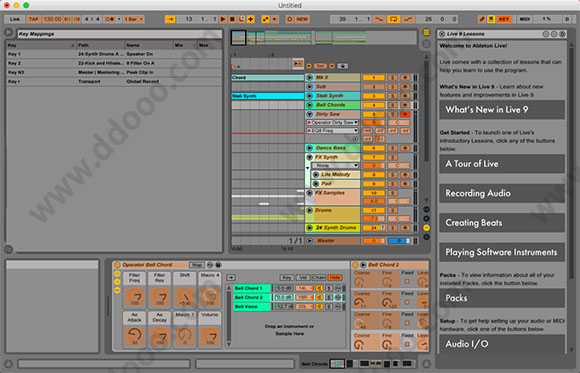580x373 pixels.
Task: Toggle the KEY map mode switch
Action: point(504,19)
